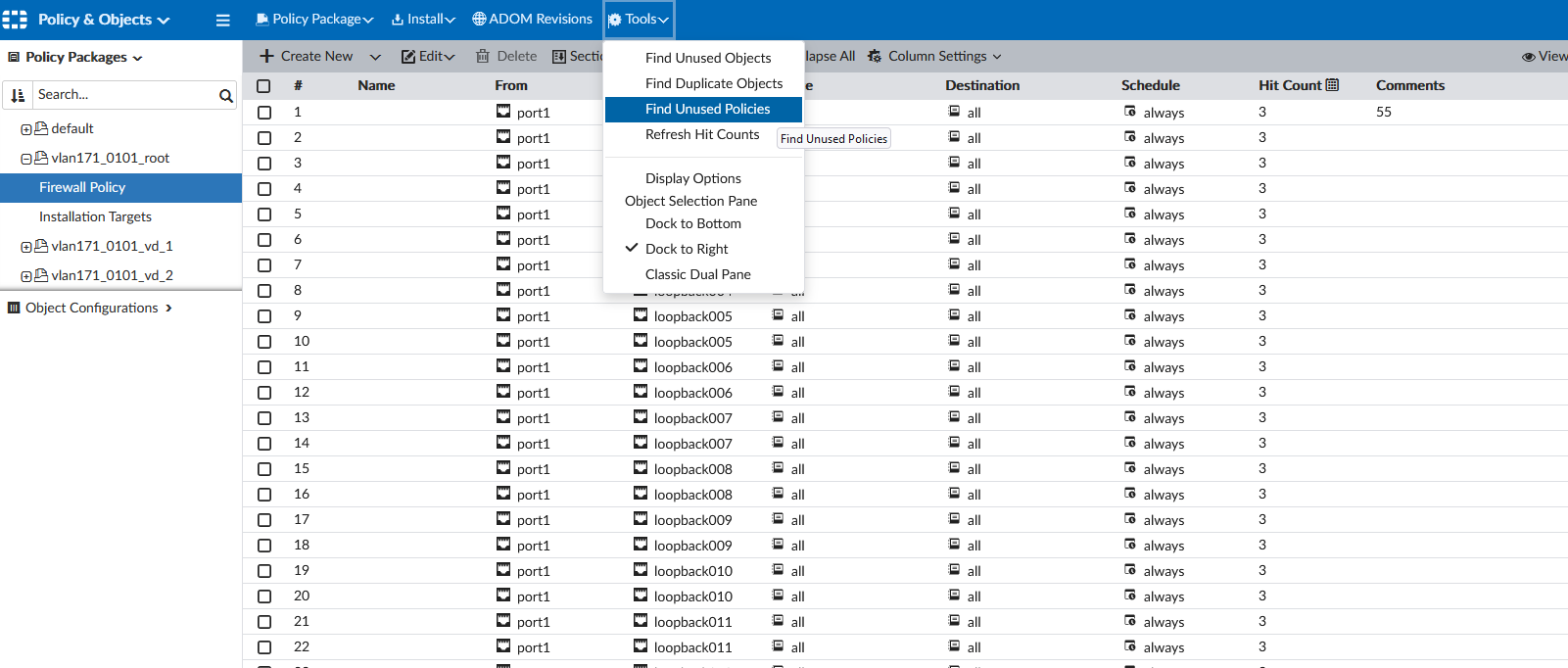
Task: Click always schedule icon in row 4
Action: coord(1130,188)
